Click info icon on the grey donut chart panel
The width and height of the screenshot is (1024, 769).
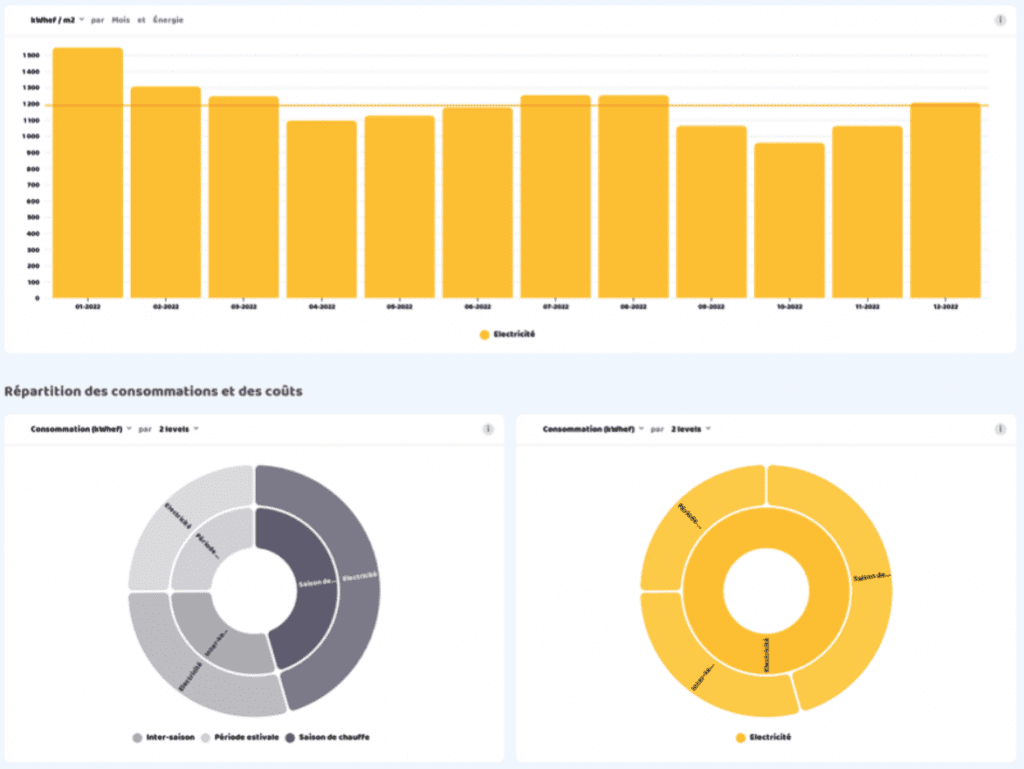(488, 429)
